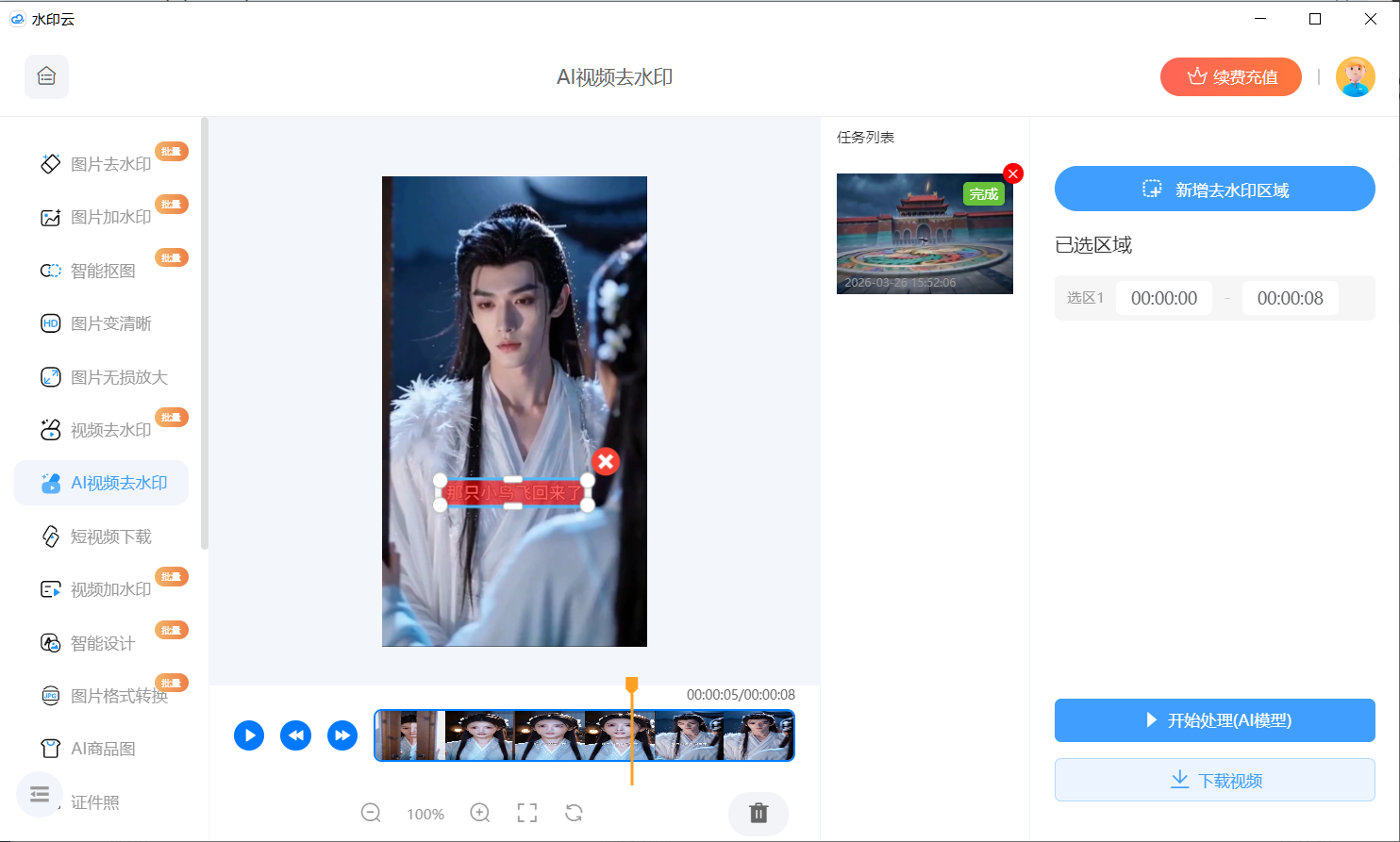Image resolution: width=1400 pixels, height=842 pixels.
Task: Click 新增去水印区域 button
Action: tap(1214, 189)
